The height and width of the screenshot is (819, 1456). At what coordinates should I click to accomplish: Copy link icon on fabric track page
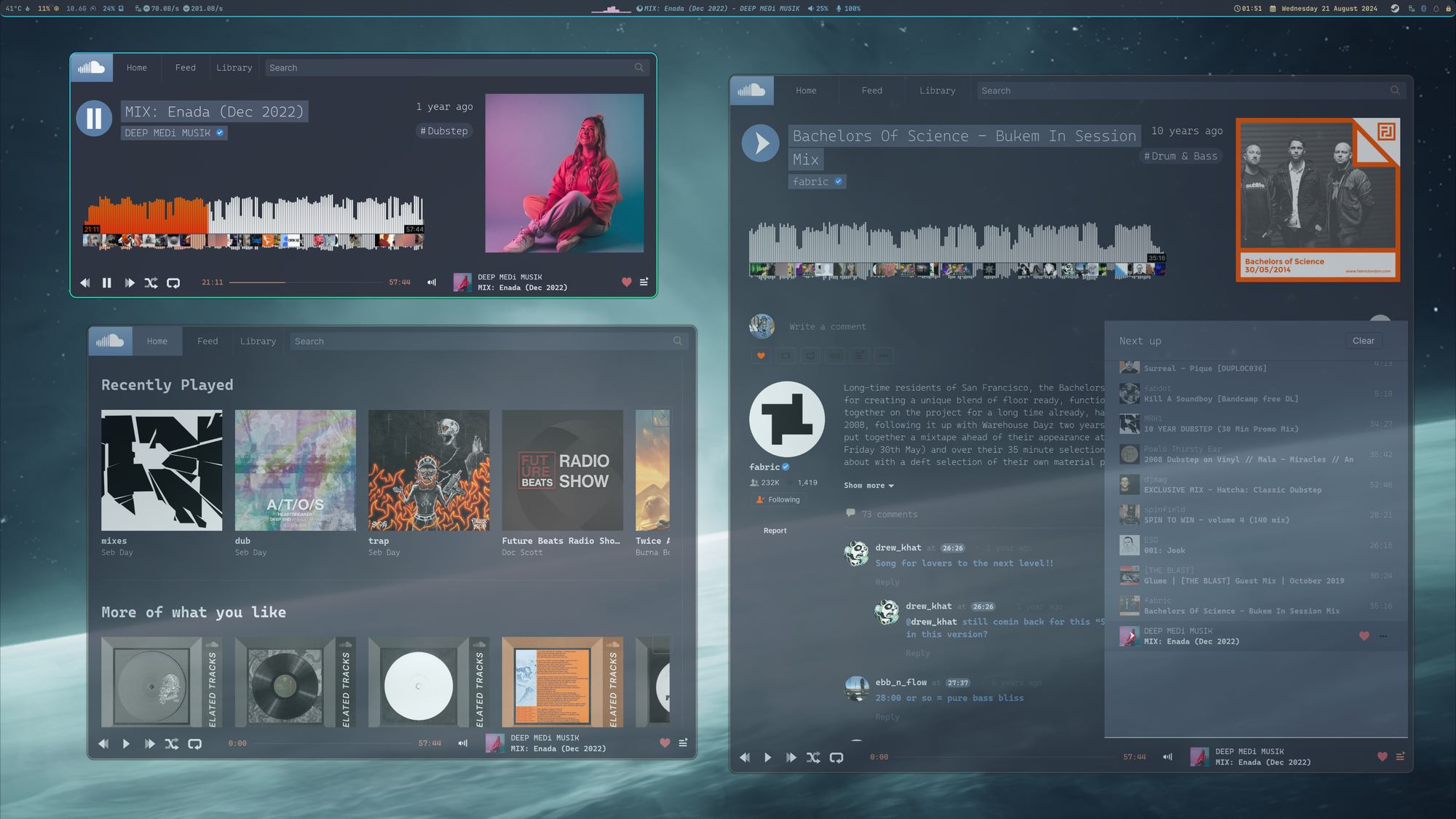[x=835, y=356]
